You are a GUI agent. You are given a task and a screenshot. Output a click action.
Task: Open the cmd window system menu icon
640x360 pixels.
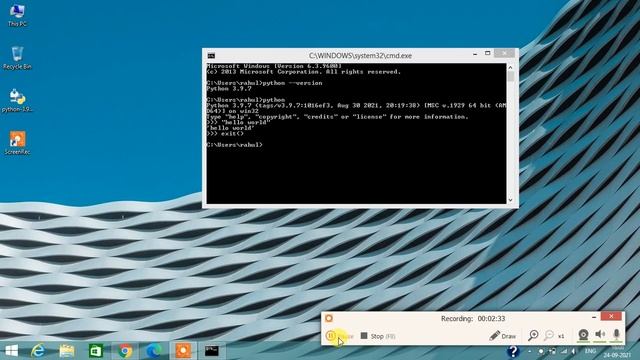pyautogui.click(x=211, y=56)
